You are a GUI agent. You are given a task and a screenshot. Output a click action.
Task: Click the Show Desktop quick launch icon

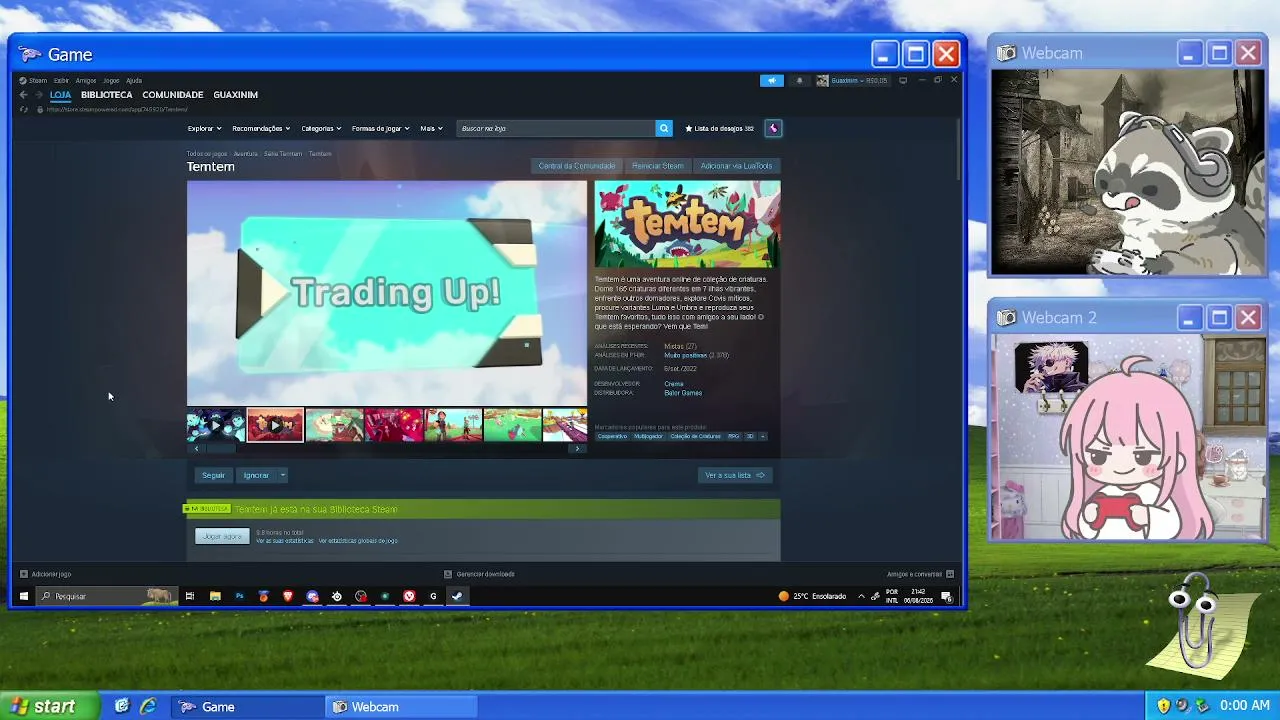click(x=122, y=706)
